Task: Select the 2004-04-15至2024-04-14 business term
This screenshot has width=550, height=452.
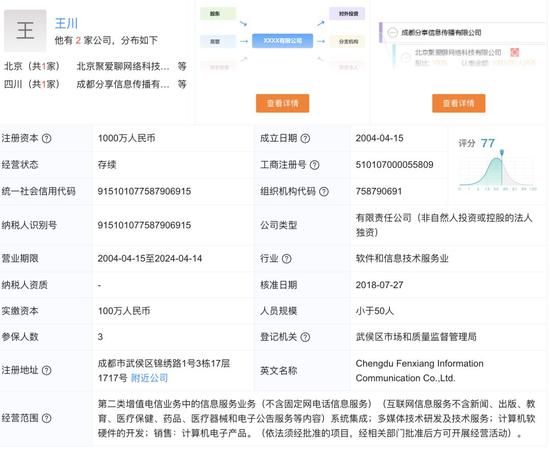Action: coord(150,259)
